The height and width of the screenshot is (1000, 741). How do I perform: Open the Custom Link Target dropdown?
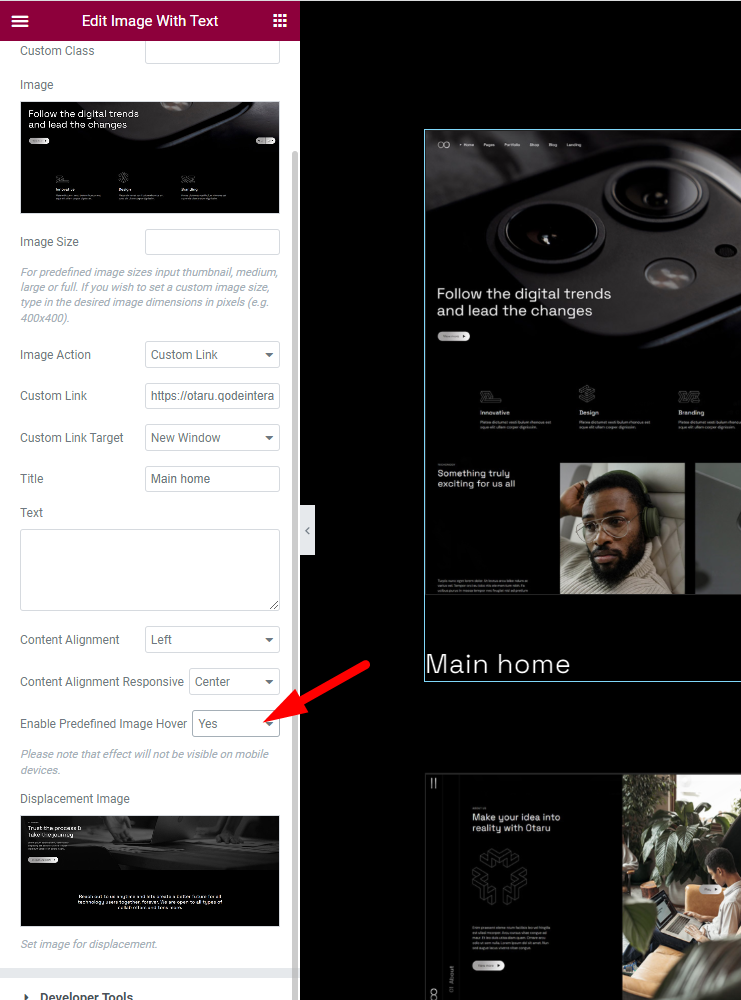coord(212,438)
